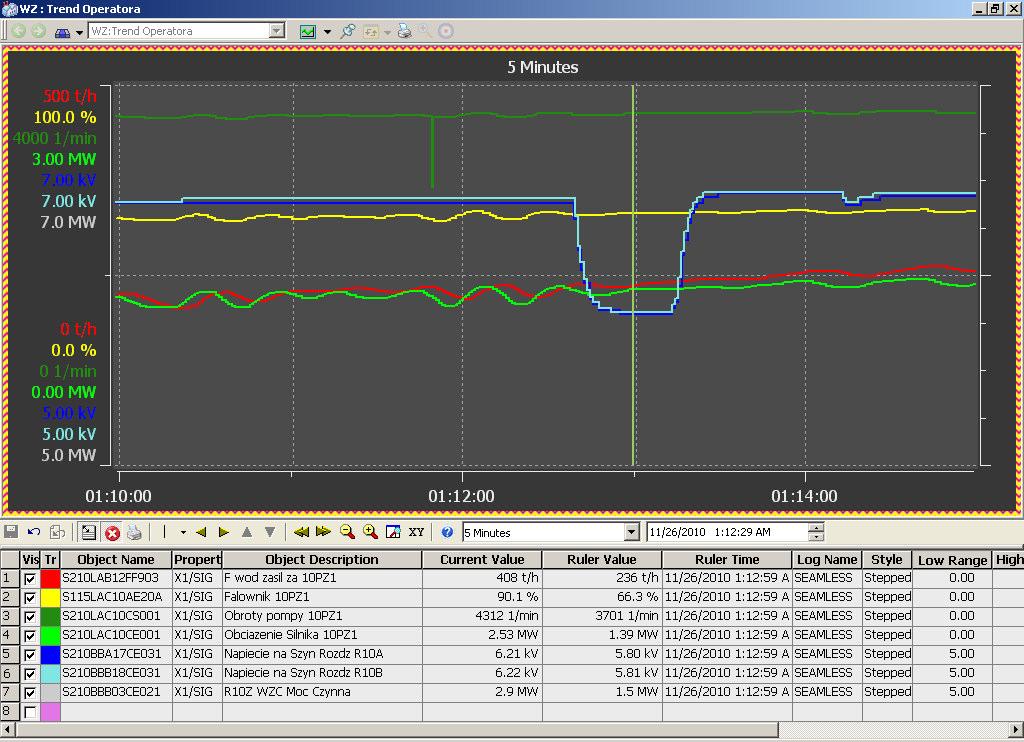This screenshot has width=1024, height=742.
Task: Click the undo arrow in the trend toolbar
Action: pos(34,532)
